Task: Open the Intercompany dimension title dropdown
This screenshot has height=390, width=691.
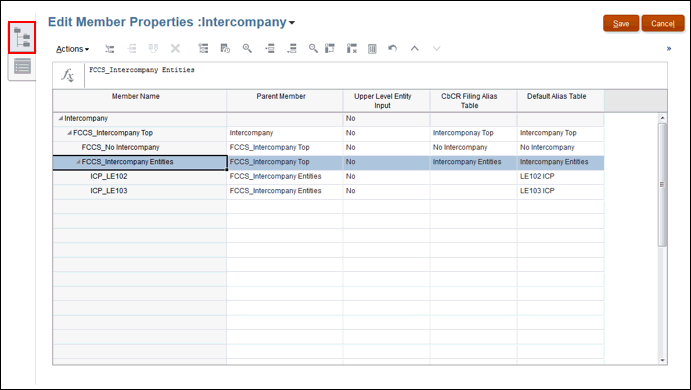Action: click(x=292, y=22)
